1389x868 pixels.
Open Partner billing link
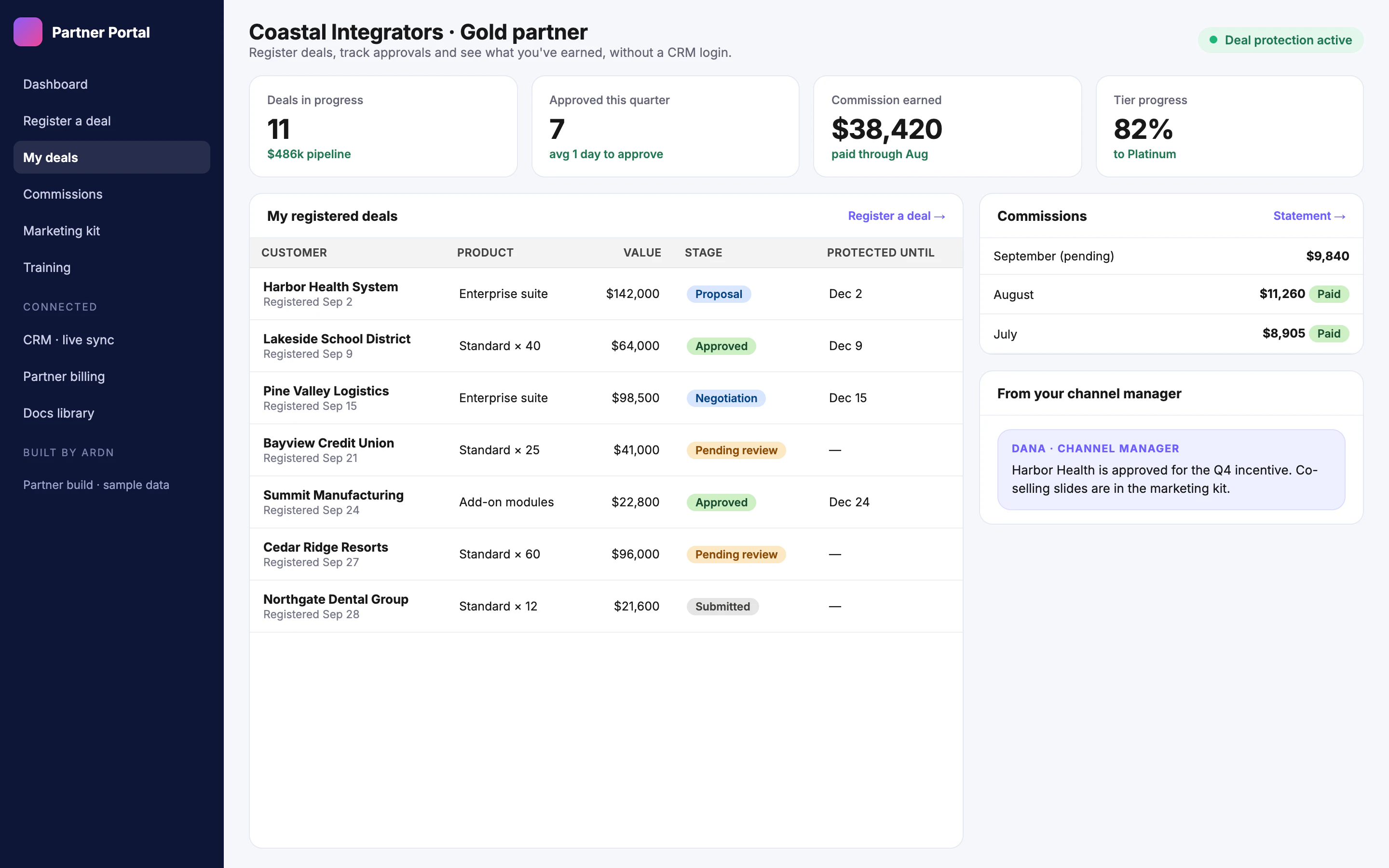click(x=112, y=377)
